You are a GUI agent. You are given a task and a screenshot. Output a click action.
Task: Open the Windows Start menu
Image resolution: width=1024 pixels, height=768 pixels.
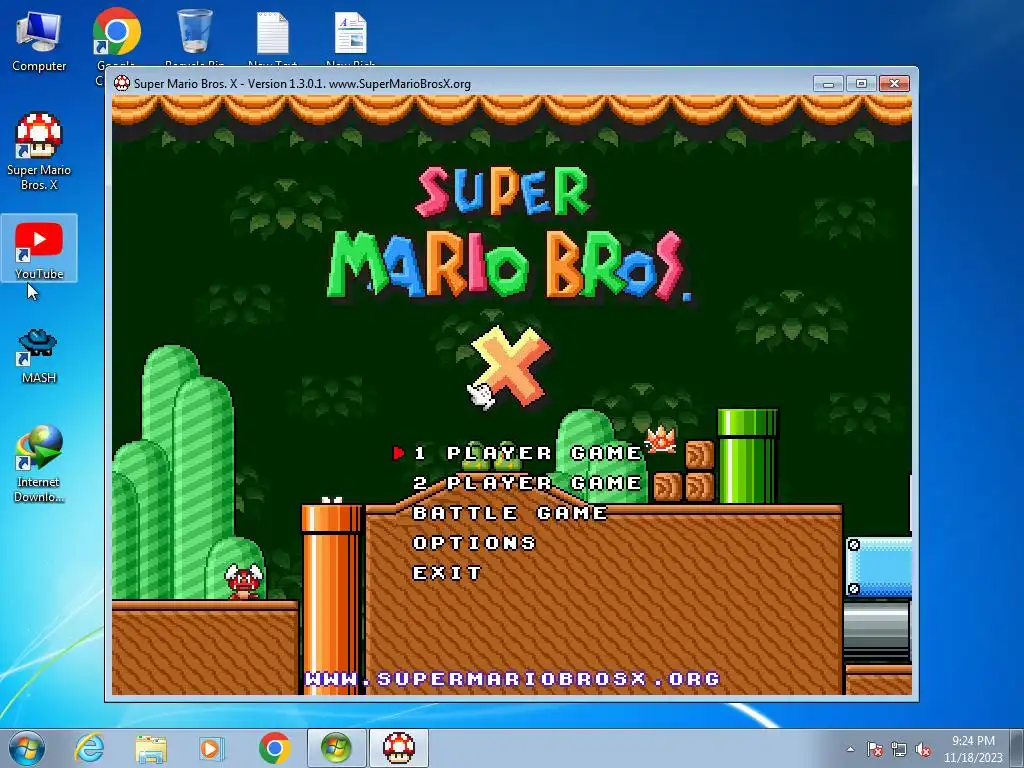[27, 748]
